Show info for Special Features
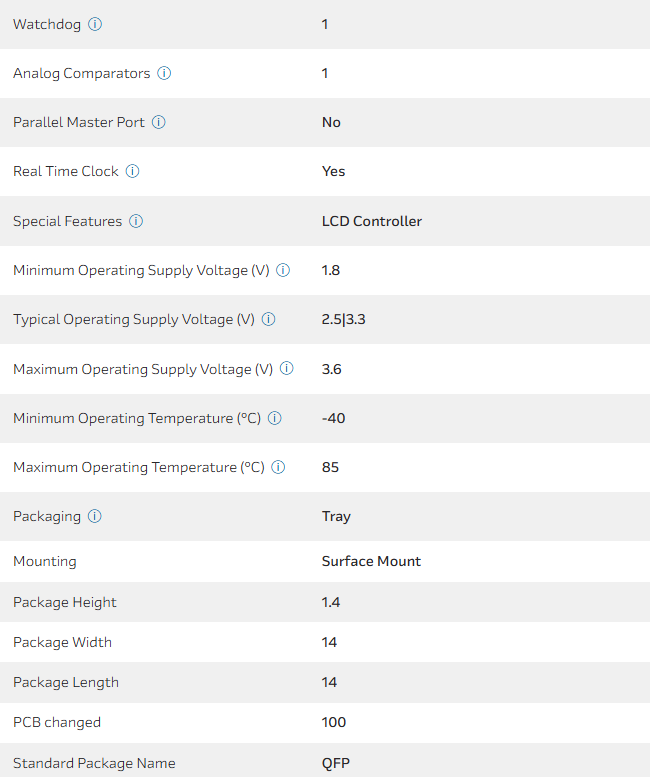Image resolution: width=650 pixels, height=777 pixels. pos(136,221)
